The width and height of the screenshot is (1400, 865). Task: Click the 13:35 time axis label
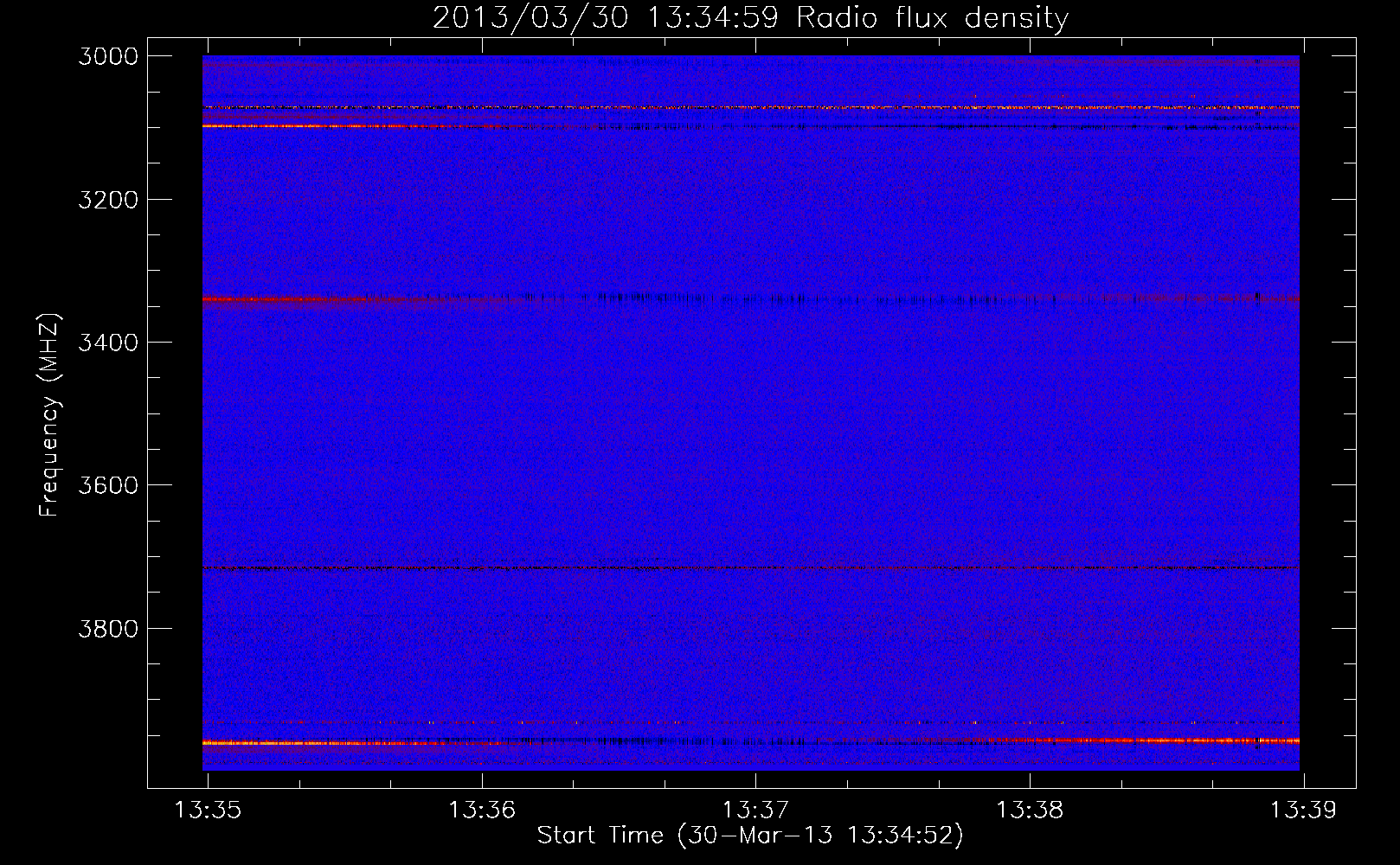tap(208, 811)
